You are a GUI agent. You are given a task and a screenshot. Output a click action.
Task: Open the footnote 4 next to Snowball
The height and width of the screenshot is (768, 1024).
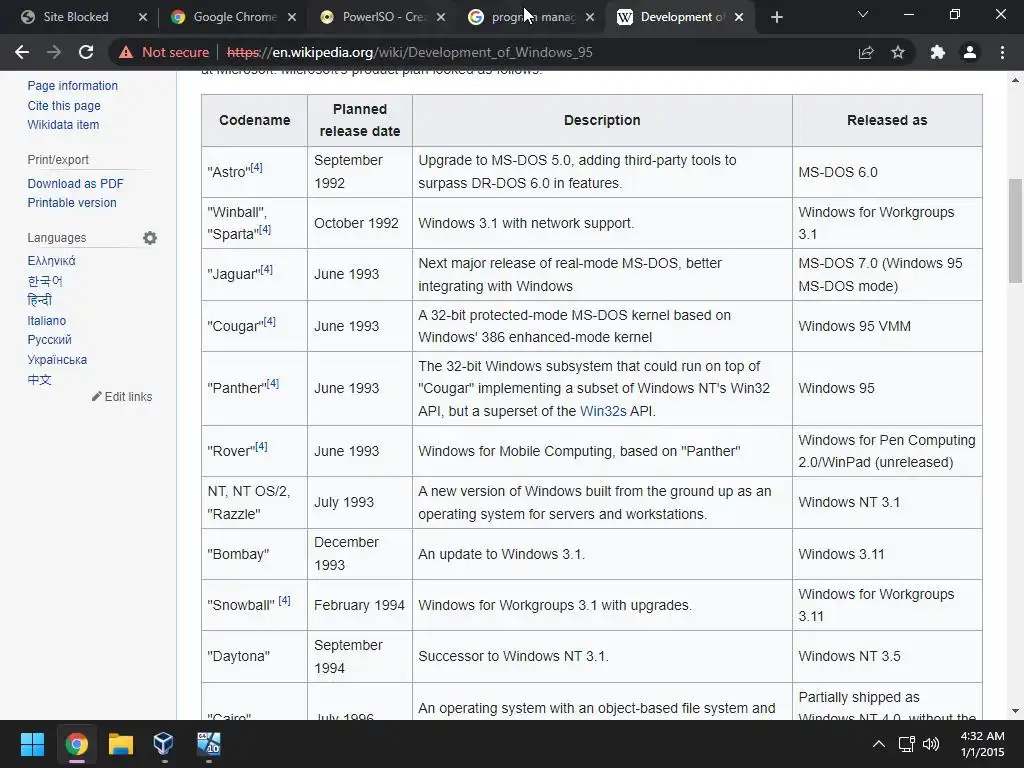284,600
